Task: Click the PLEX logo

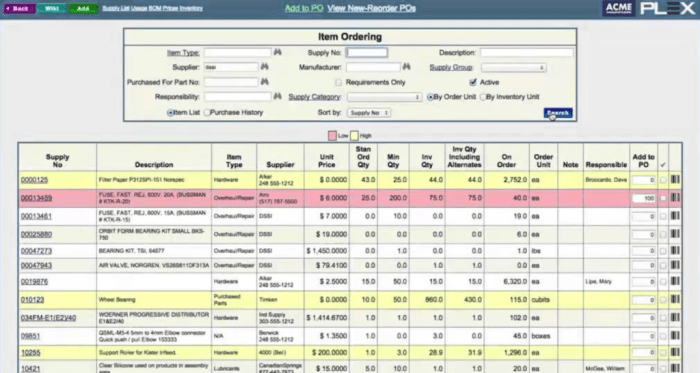Action: pyautogui.click(x=668, y=8)
